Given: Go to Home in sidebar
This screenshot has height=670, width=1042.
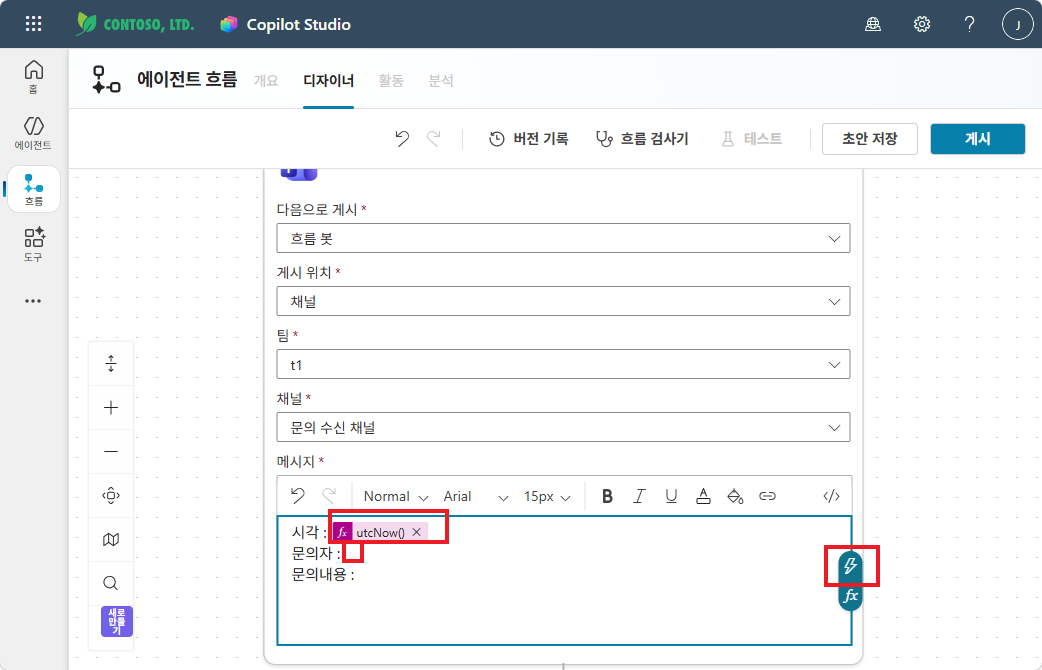Looking at the screenshot, I should [x=33, y=76].
